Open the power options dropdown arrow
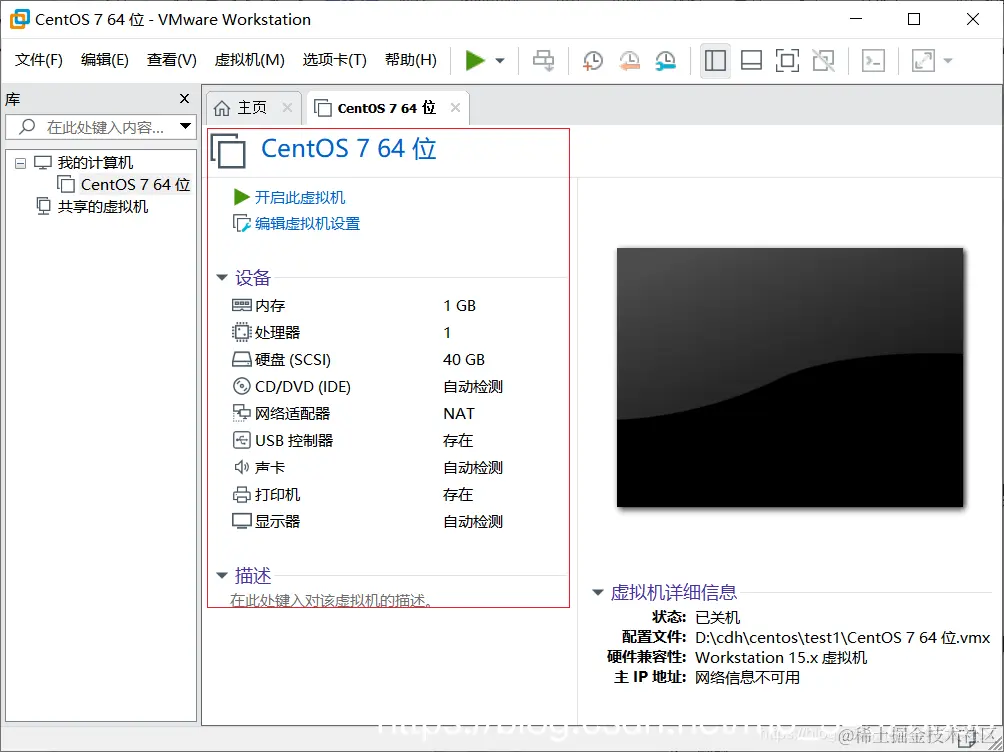Image resolution: width=1004 pixels, height=752 pixels. 500,61
